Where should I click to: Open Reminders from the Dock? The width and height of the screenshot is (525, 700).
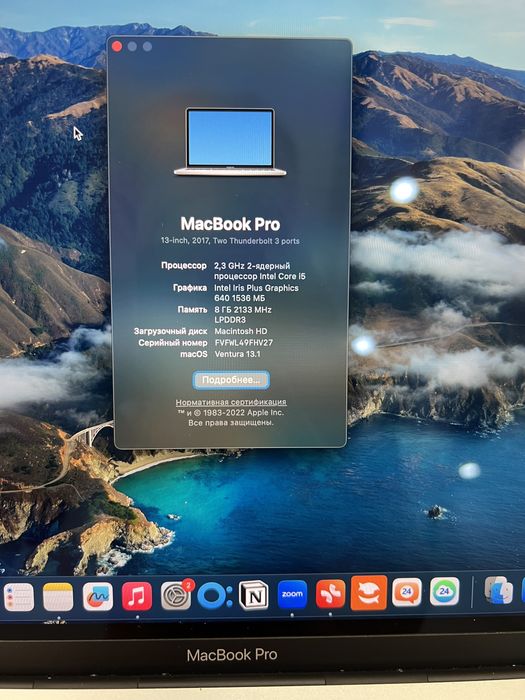point(19,597)
